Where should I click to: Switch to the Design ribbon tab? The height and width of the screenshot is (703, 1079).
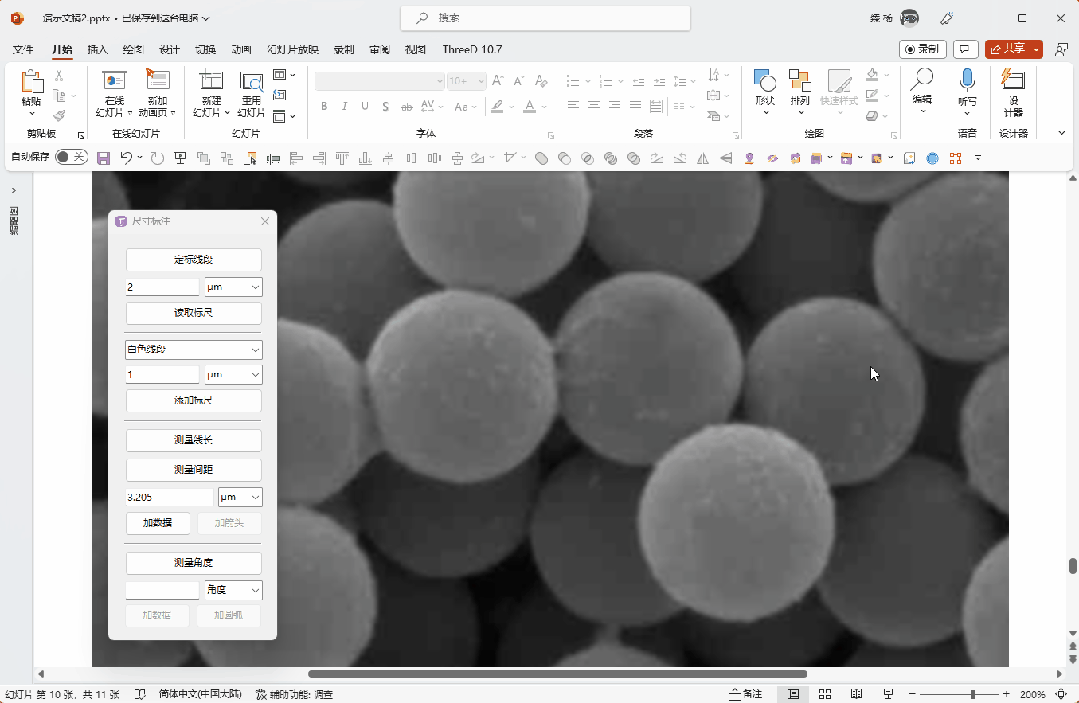169,50
